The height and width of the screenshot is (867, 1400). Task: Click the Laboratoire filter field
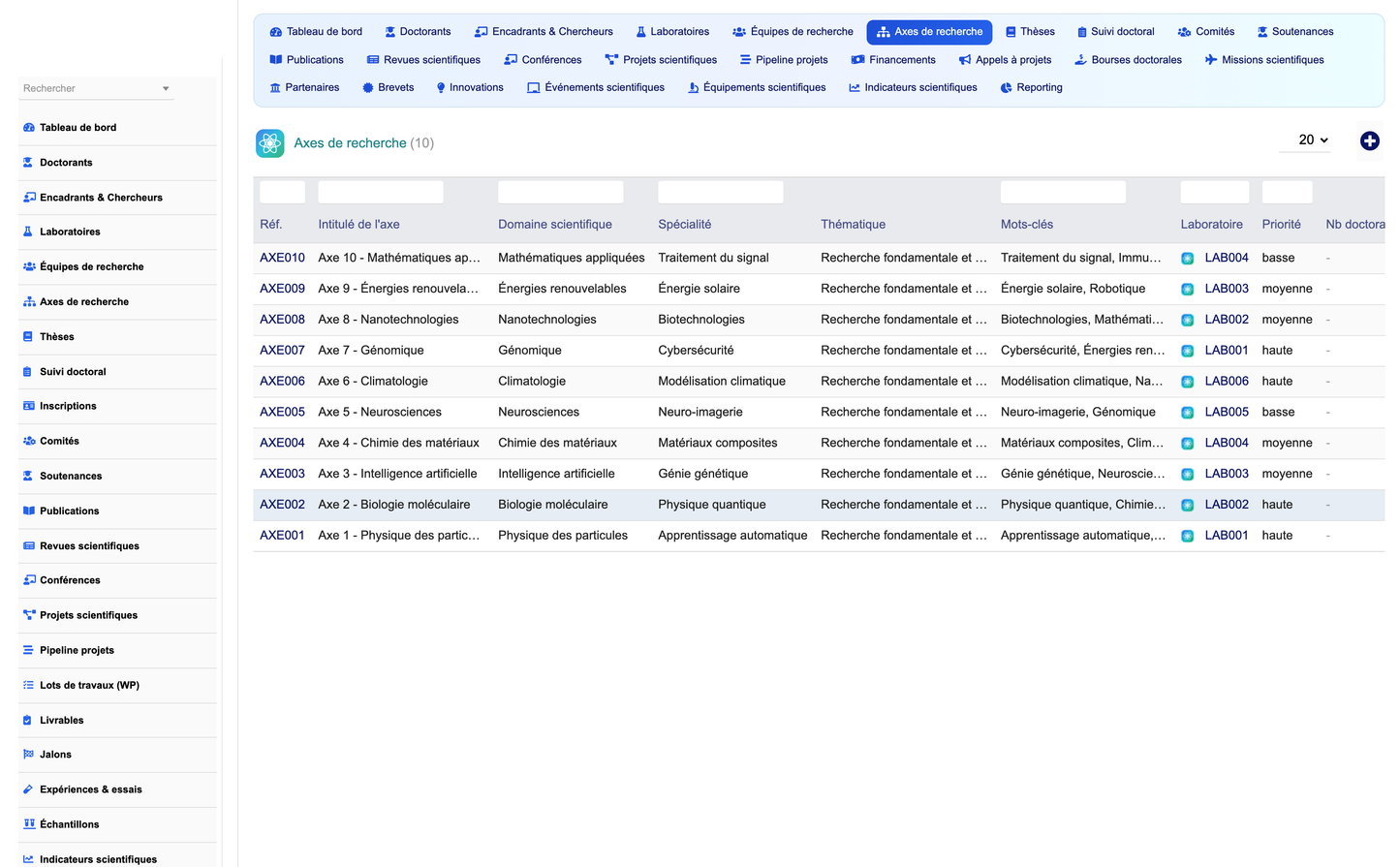point(1215,192)
